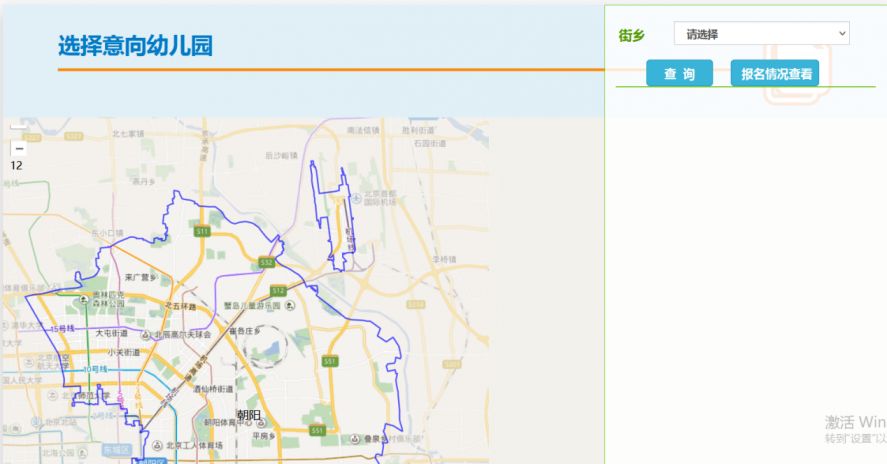Image resolution: width=887 pixels, height=464 pixels.
Task: Click the 10号线 subway line label
Action: [x=95, y=370]
